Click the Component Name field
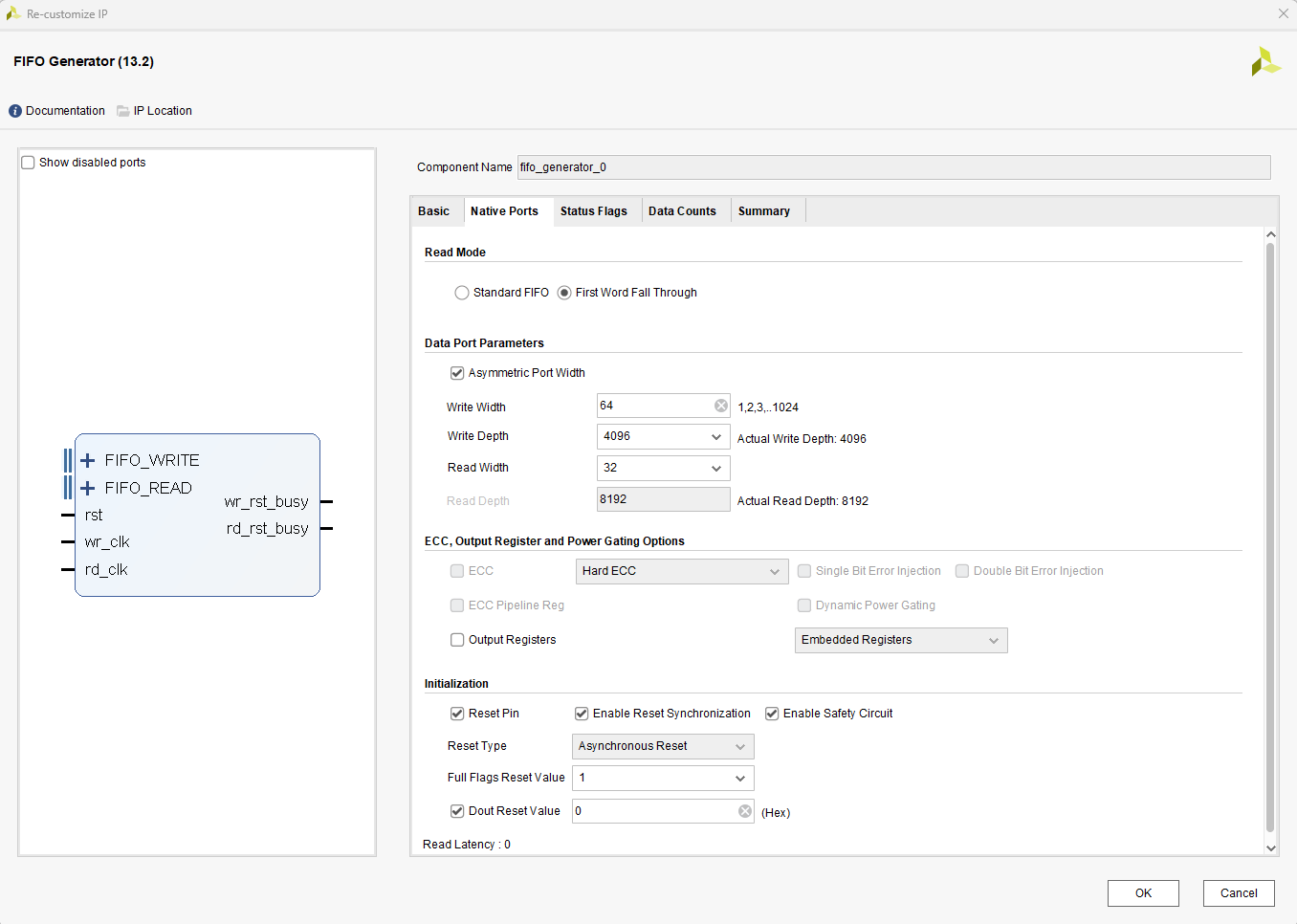Screen dimensions: 1297x924 (893, 167)
